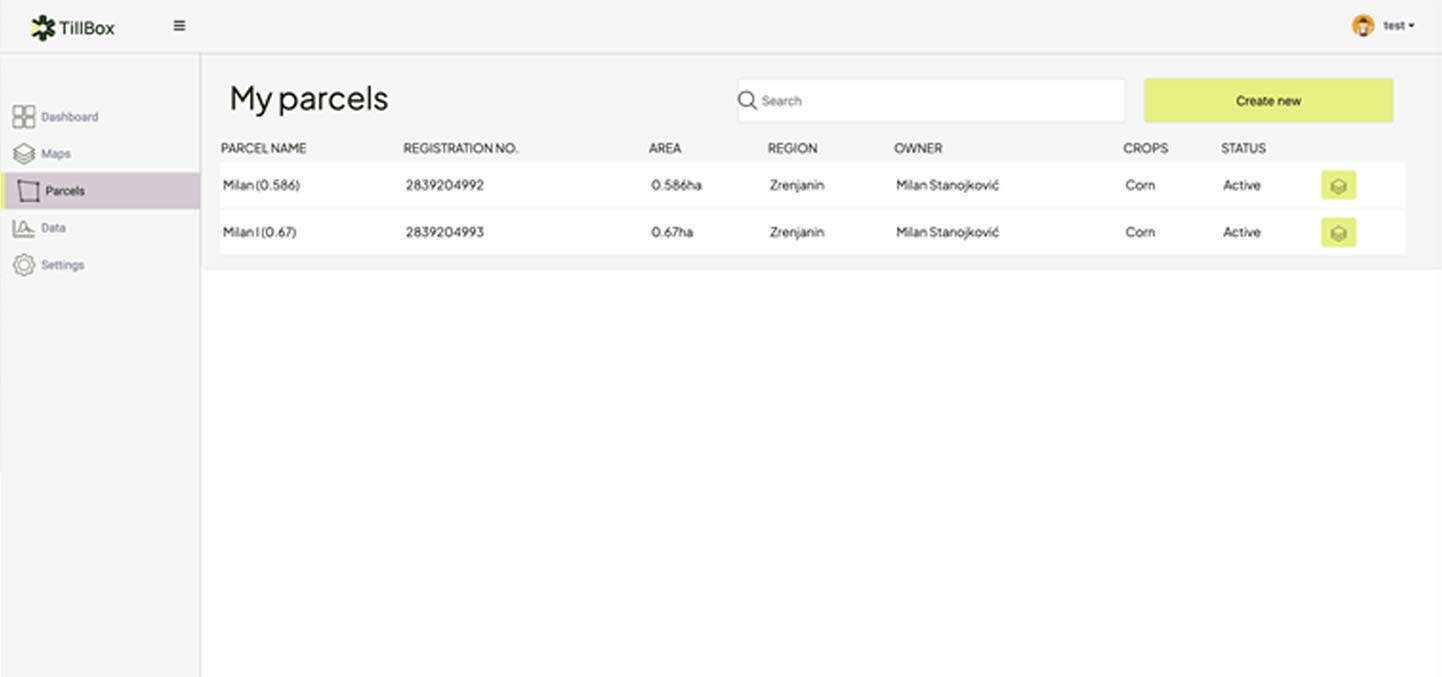Open the Data chart icon
Viewport: 1442px width, 677px height.
(24, 228)
